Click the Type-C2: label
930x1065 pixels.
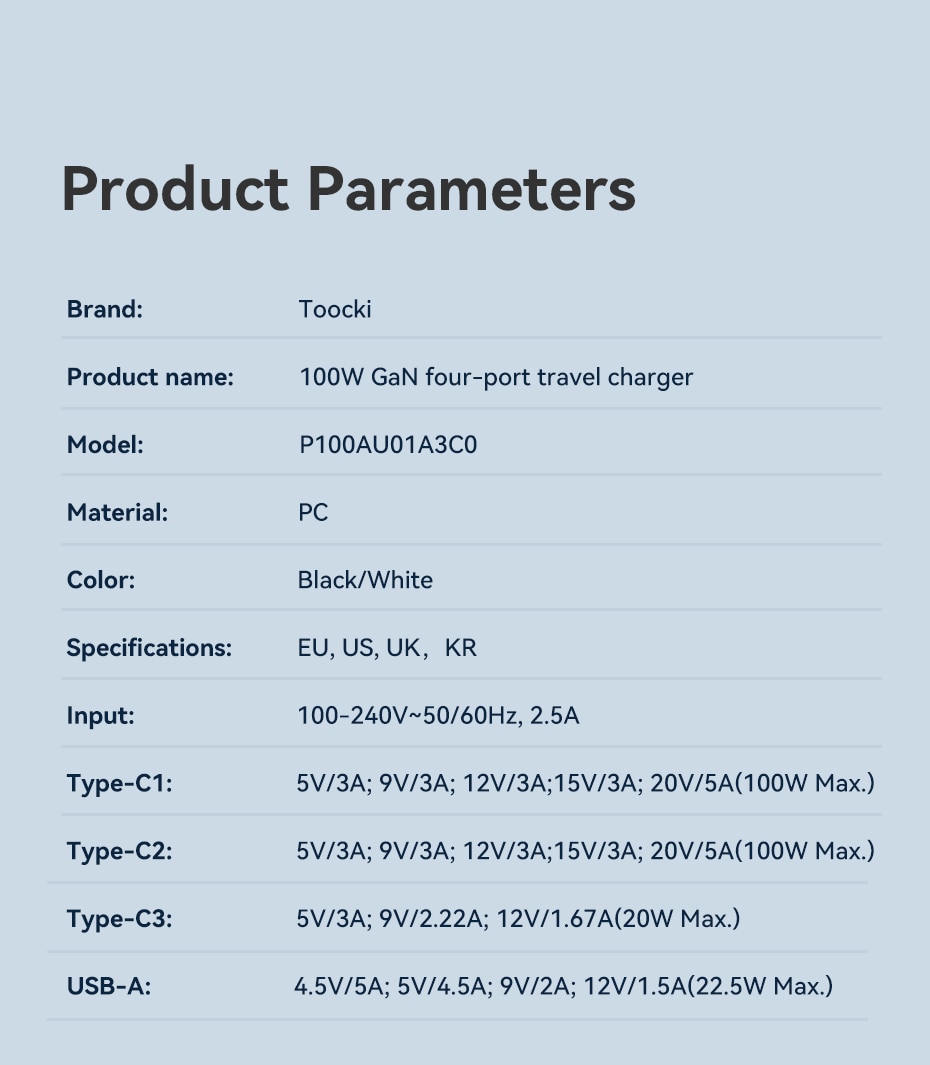tap(119, 852)
